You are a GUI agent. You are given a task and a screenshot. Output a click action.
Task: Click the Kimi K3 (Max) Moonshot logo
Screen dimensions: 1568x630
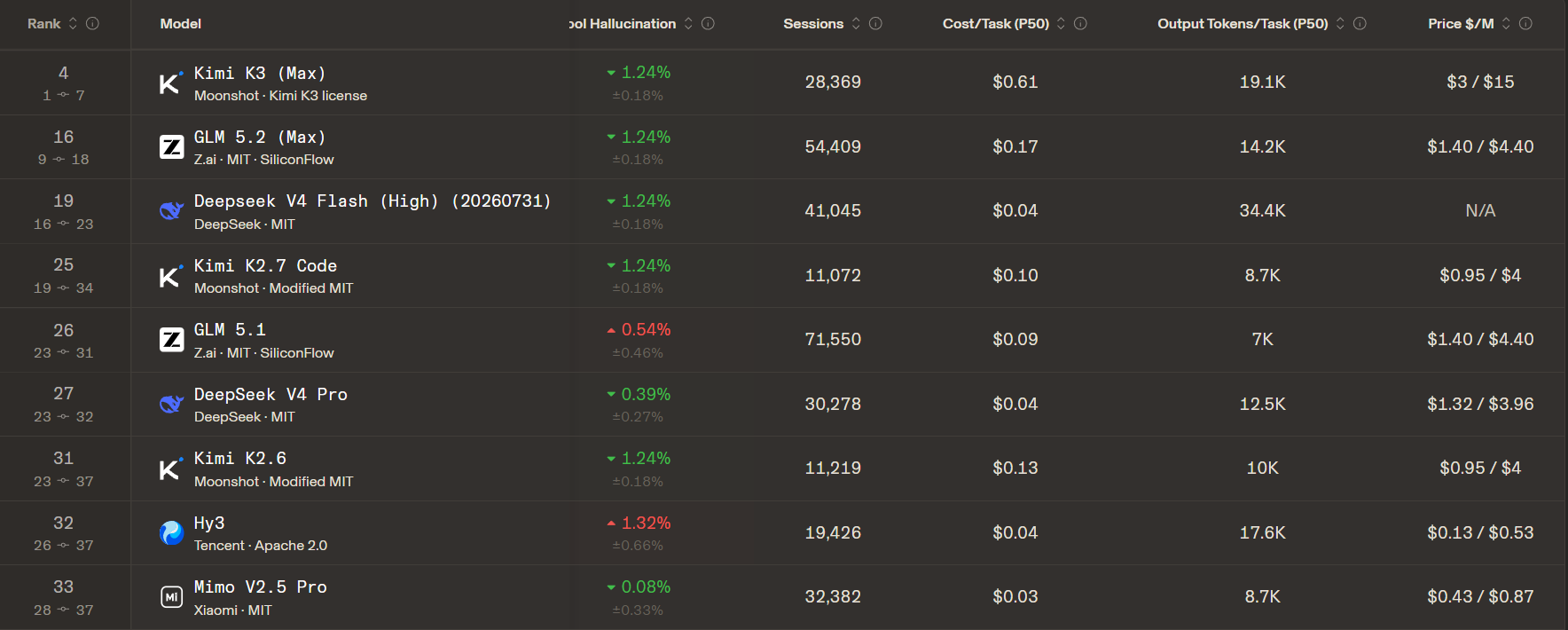(x=171, y=83)
